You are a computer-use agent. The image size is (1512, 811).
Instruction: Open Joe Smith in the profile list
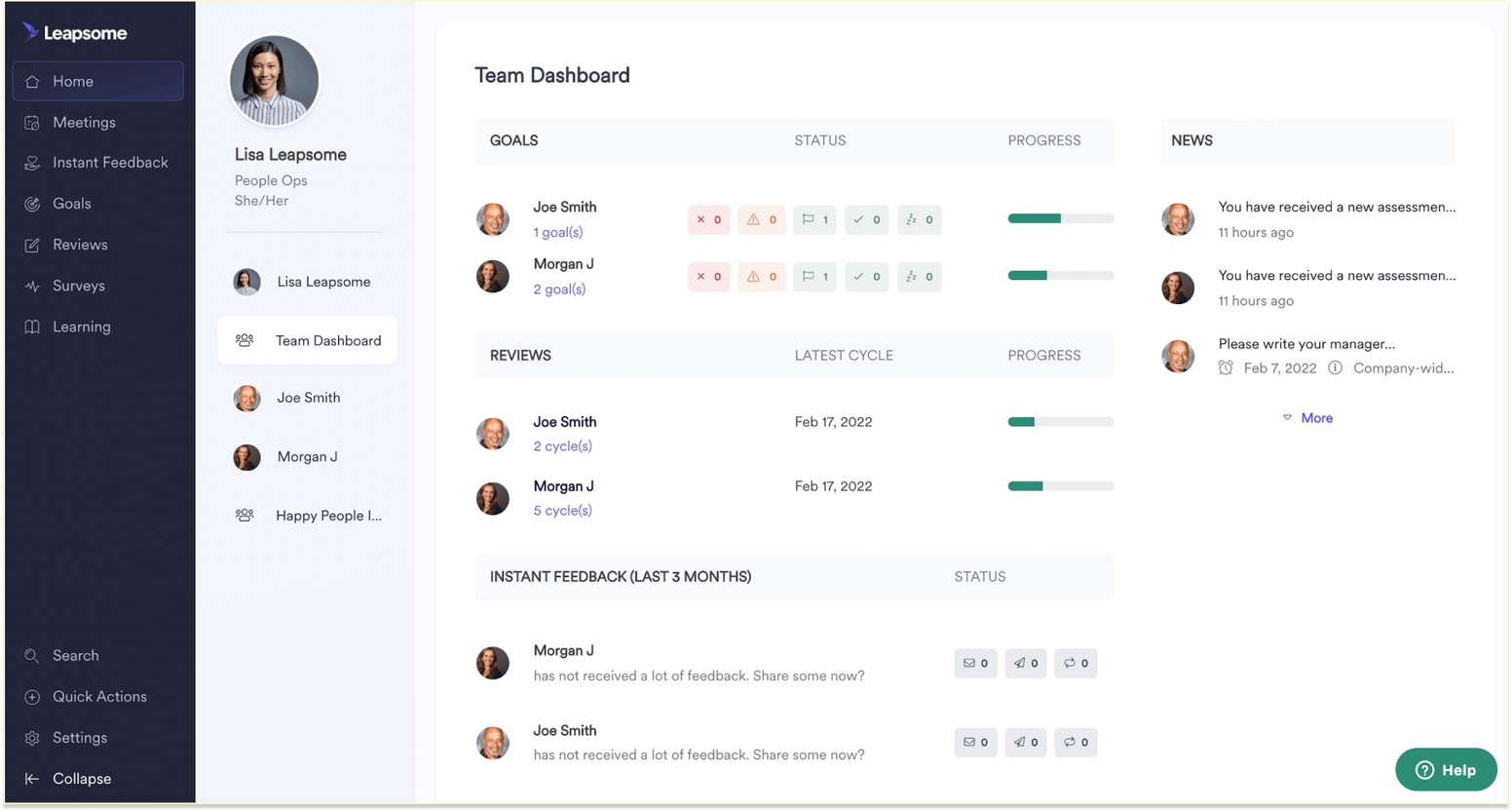[307, 398]
